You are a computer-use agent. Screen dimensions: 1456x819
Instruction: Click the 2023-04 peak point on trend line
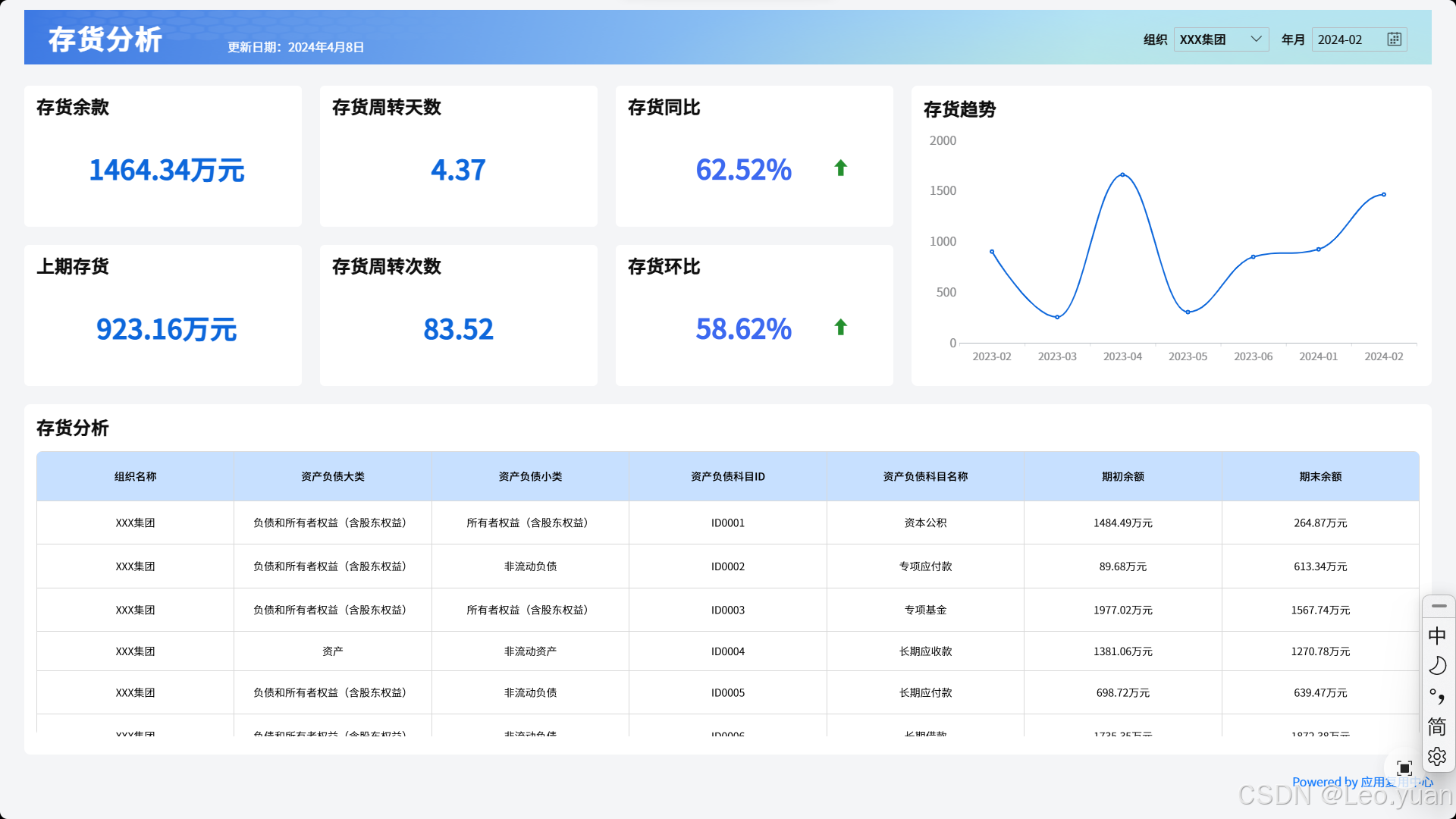(x=1122, y=175)
